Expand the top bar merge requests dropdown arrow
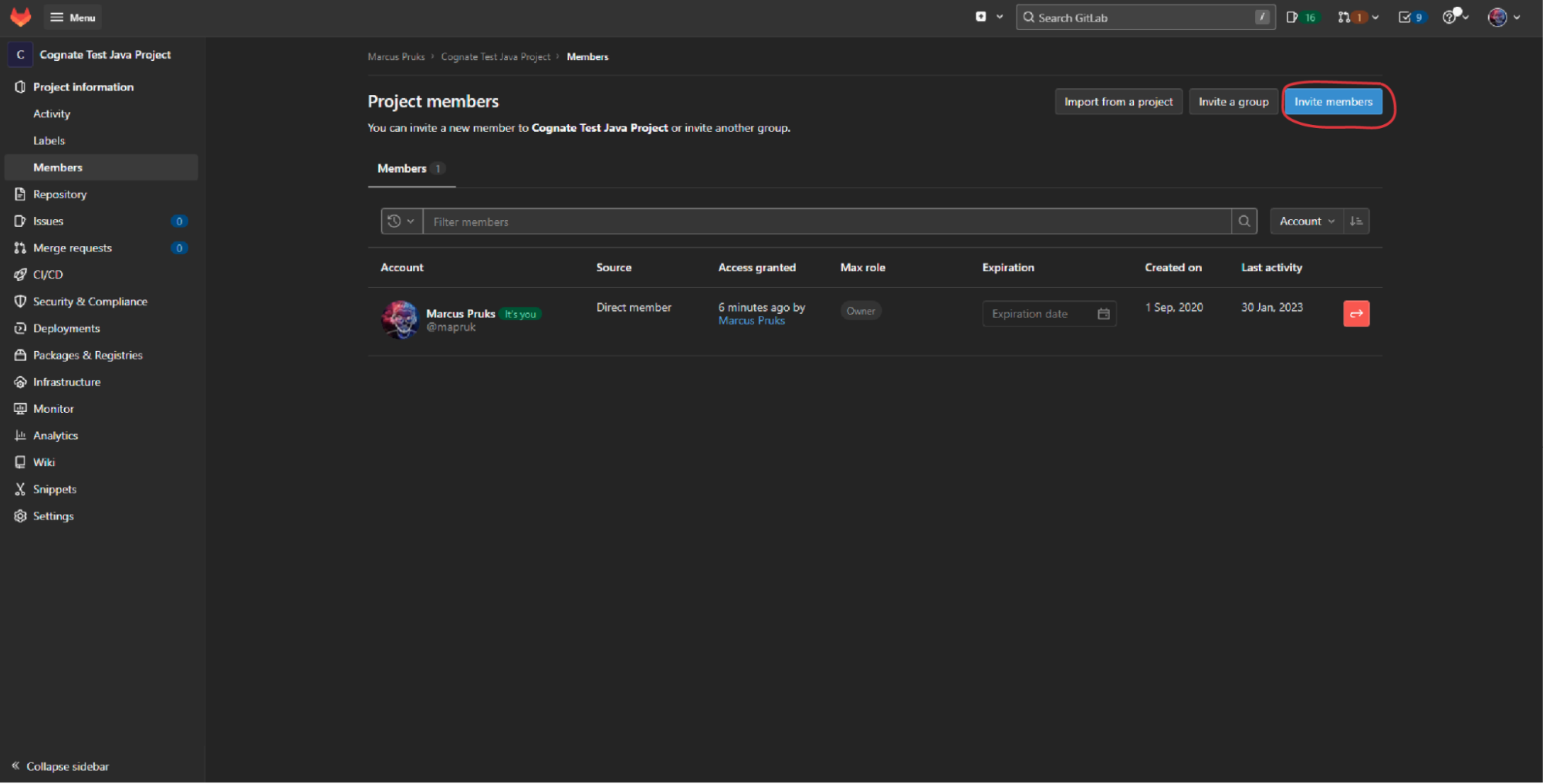1543x784 pixels. point(1376,17)
